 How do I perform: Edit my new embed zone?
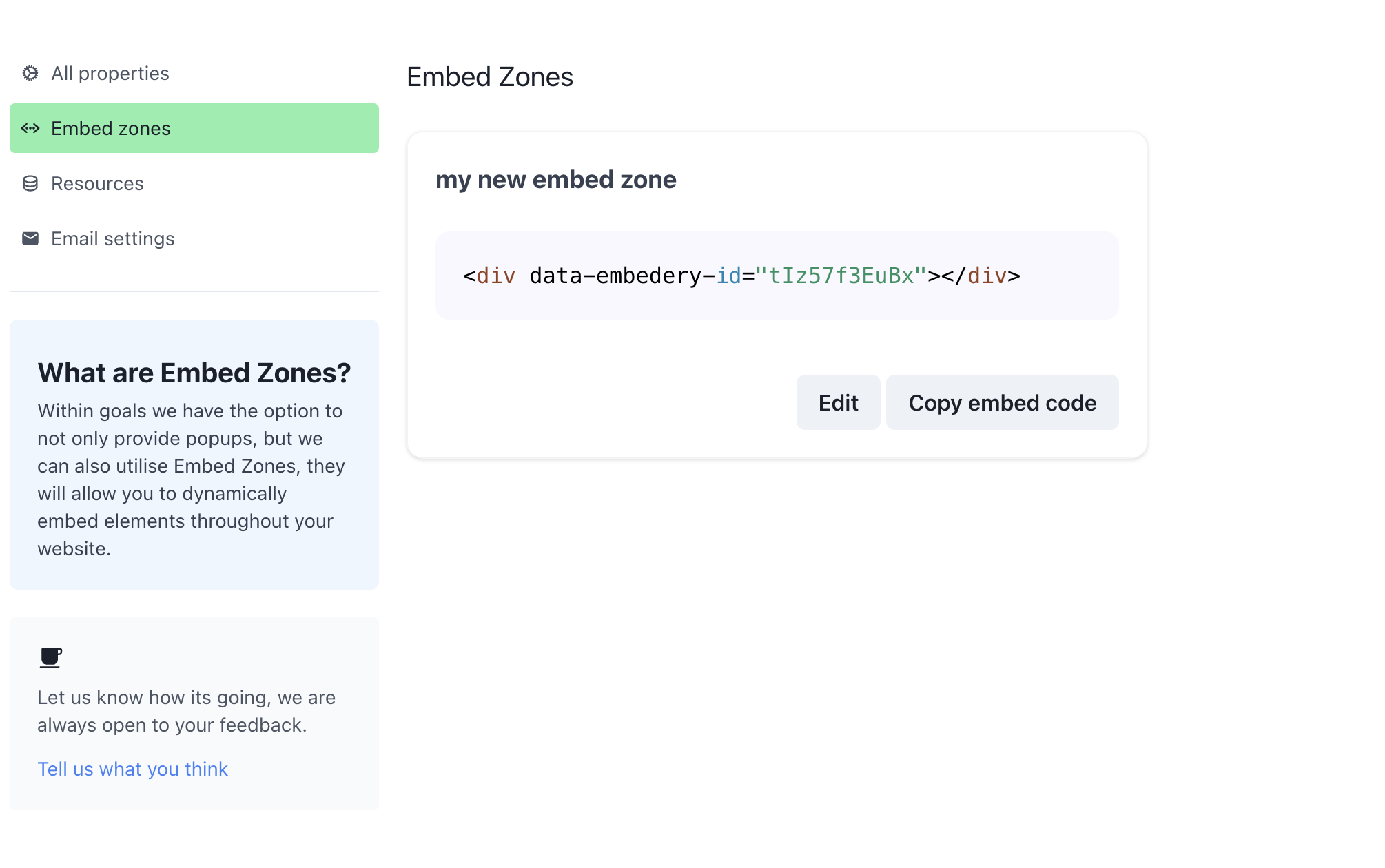tap(838, 402)
